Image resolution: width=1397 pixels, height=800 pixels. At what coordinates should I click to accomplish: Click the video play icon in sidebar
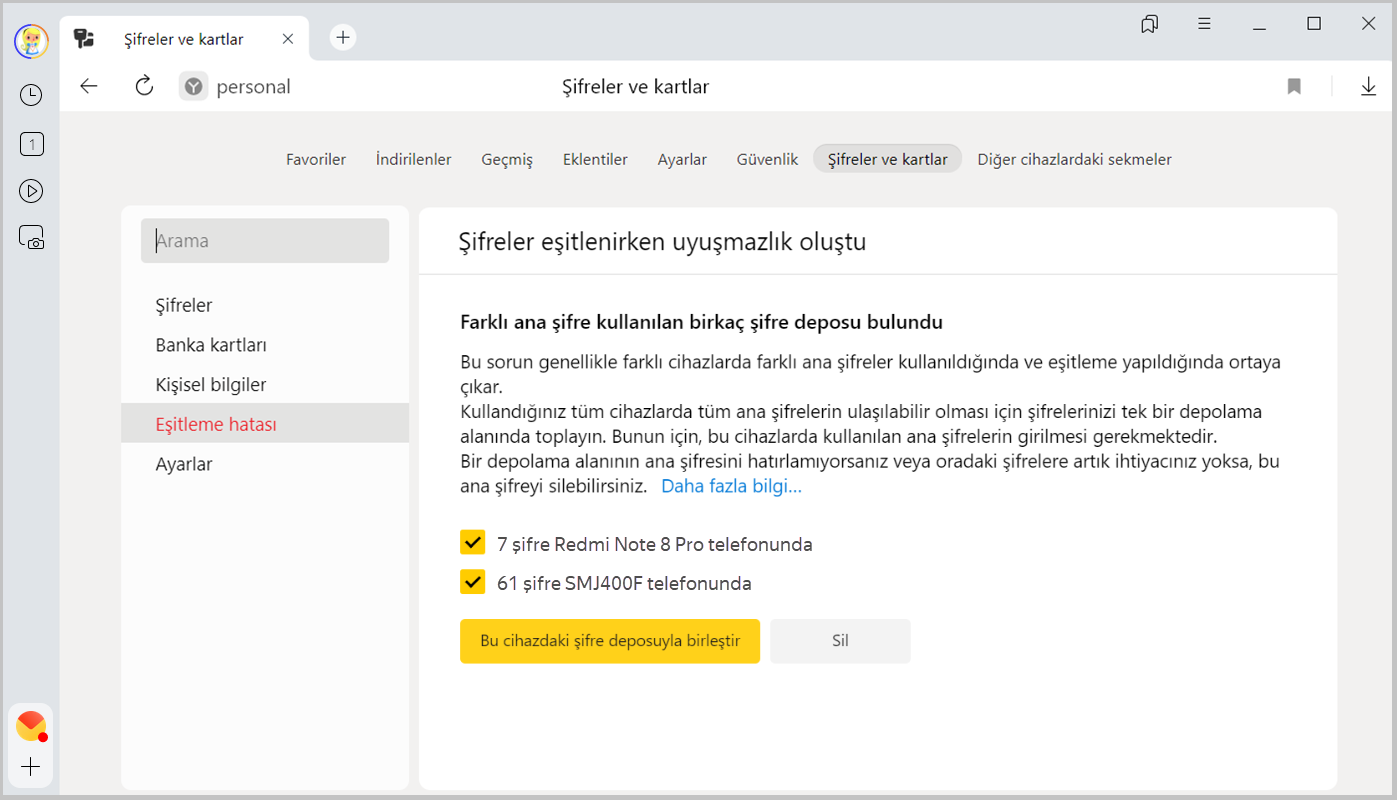31,191
